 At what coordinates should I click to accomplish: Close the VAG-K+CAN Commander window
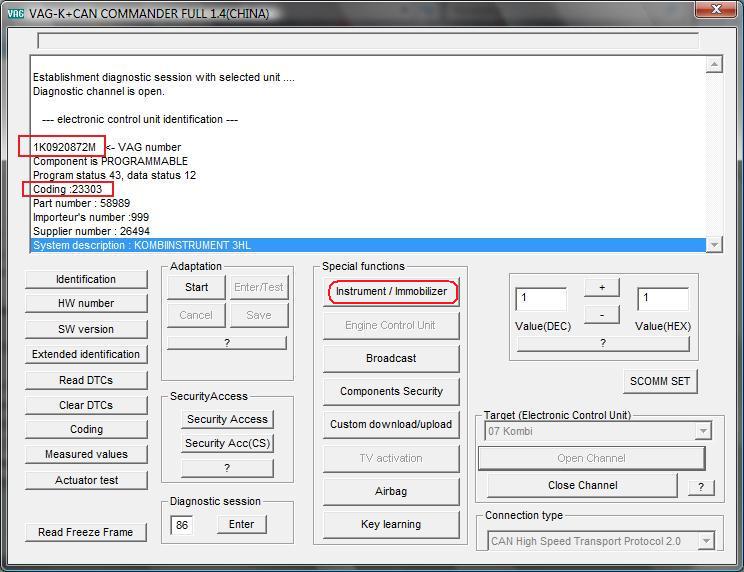(716, 9)
